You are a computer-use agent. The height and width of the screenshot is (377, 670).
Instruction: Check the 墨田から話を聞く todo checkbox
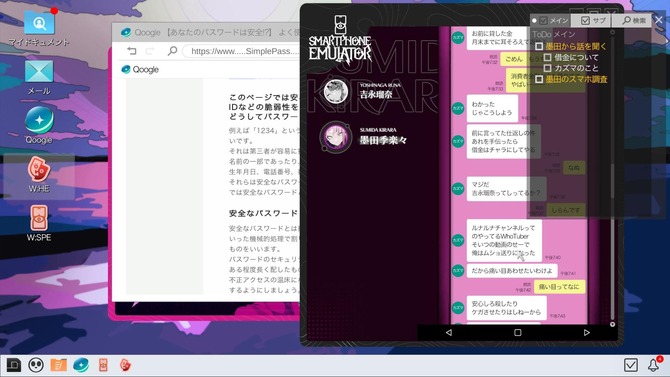click(x=539, y=46)
